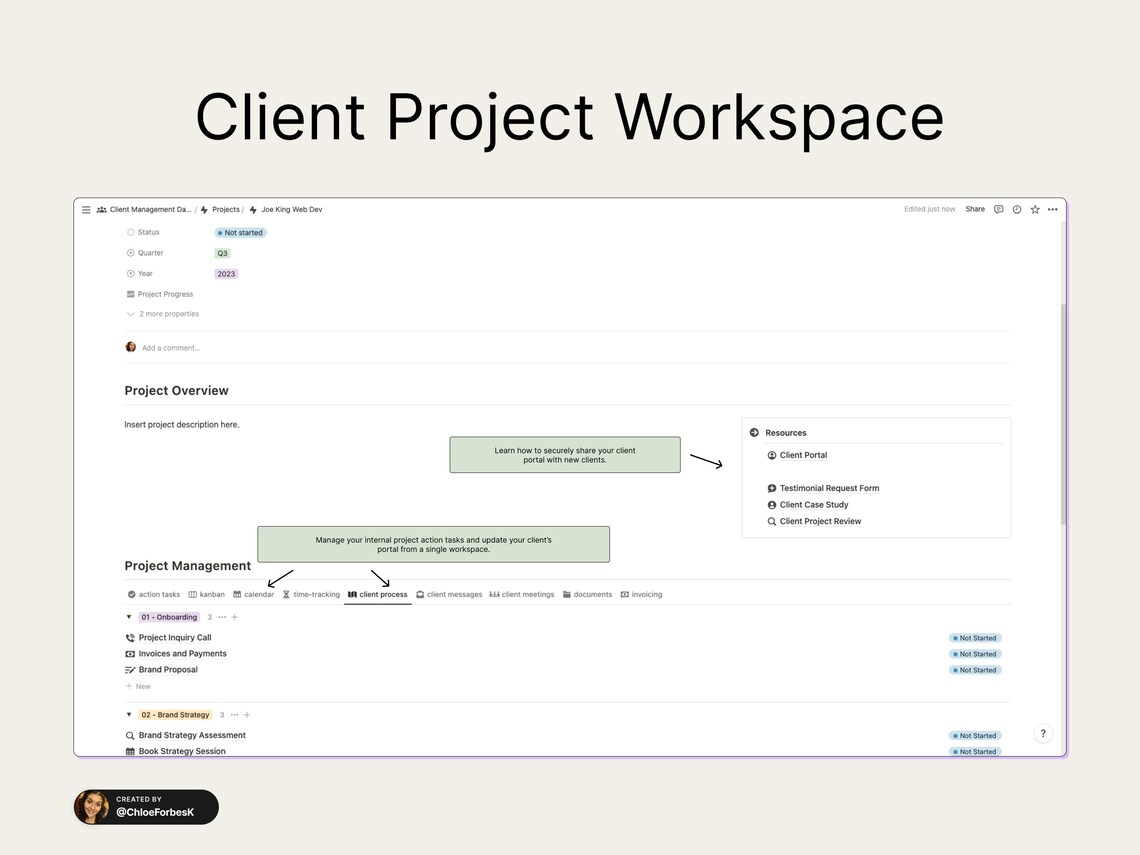Click the invoicing view icon
Screen dimensions: 1140x855
624,593
